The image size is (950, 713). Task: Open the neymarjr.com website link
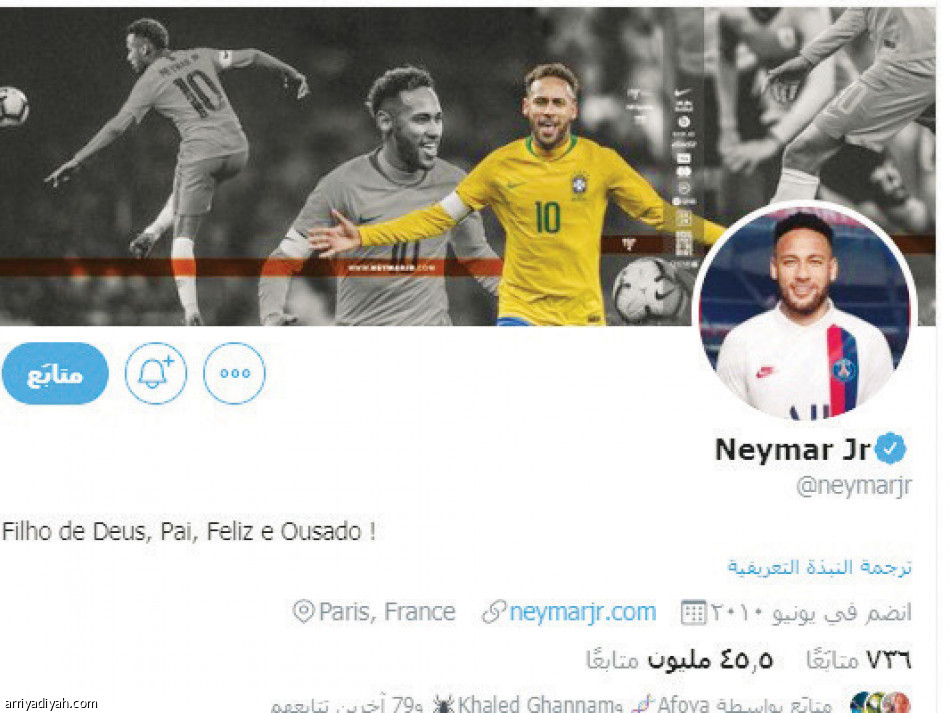pyautogui.click(x=583, y=612)
